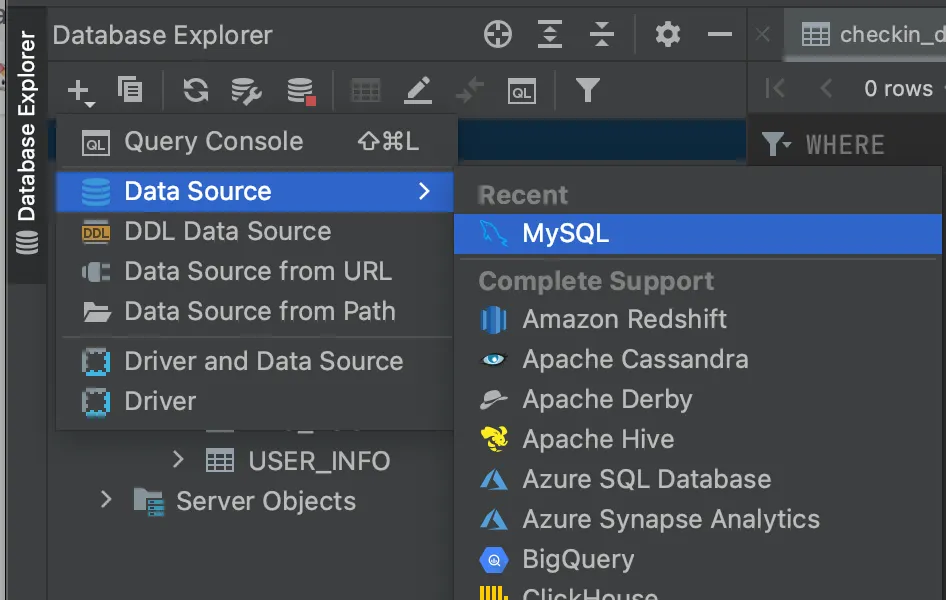Click the Database Explorer vertical side tab
Viewport: 946px width, 600px height.
pyautogui.click(x=27, y=140)
